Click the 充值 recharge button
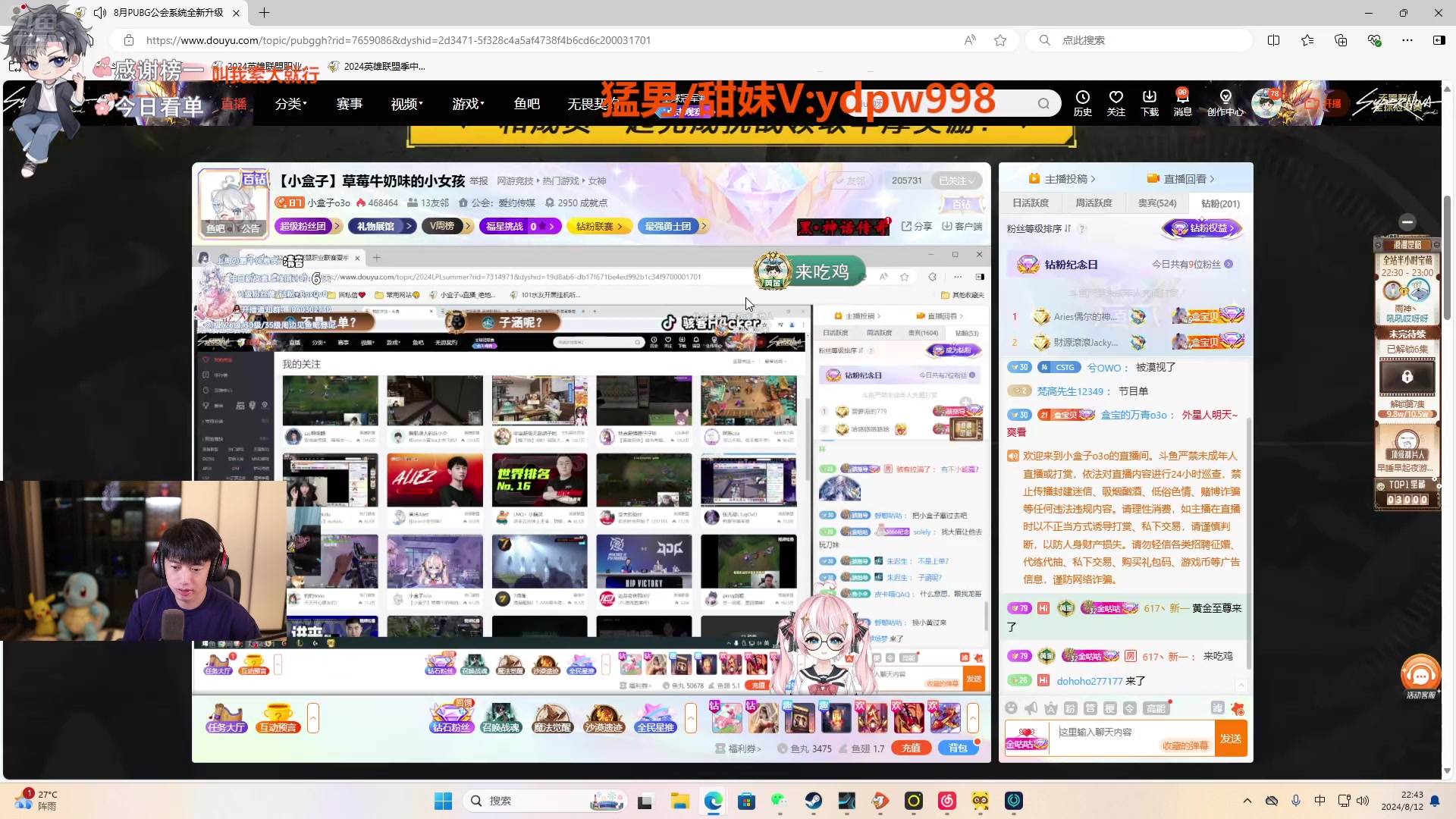 coord(911,748)
